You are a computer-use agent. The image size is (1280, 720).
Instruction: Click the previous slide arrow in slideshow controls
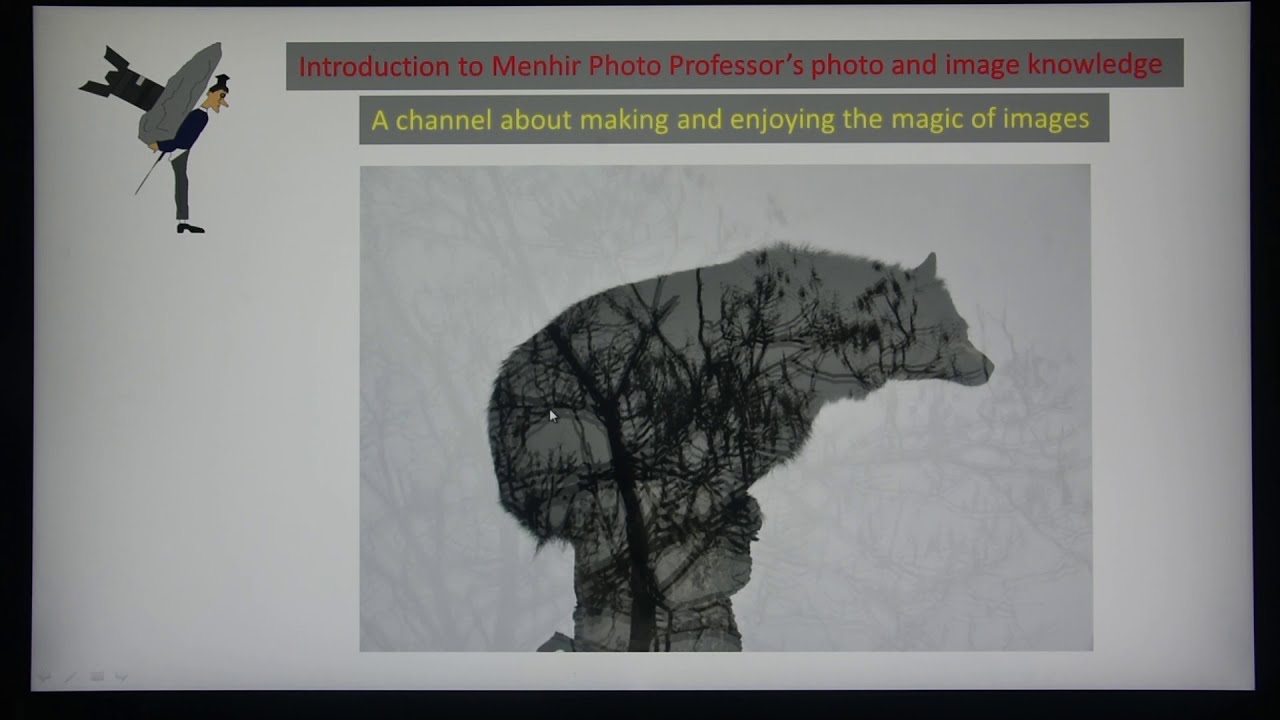[x=45, y=677]
